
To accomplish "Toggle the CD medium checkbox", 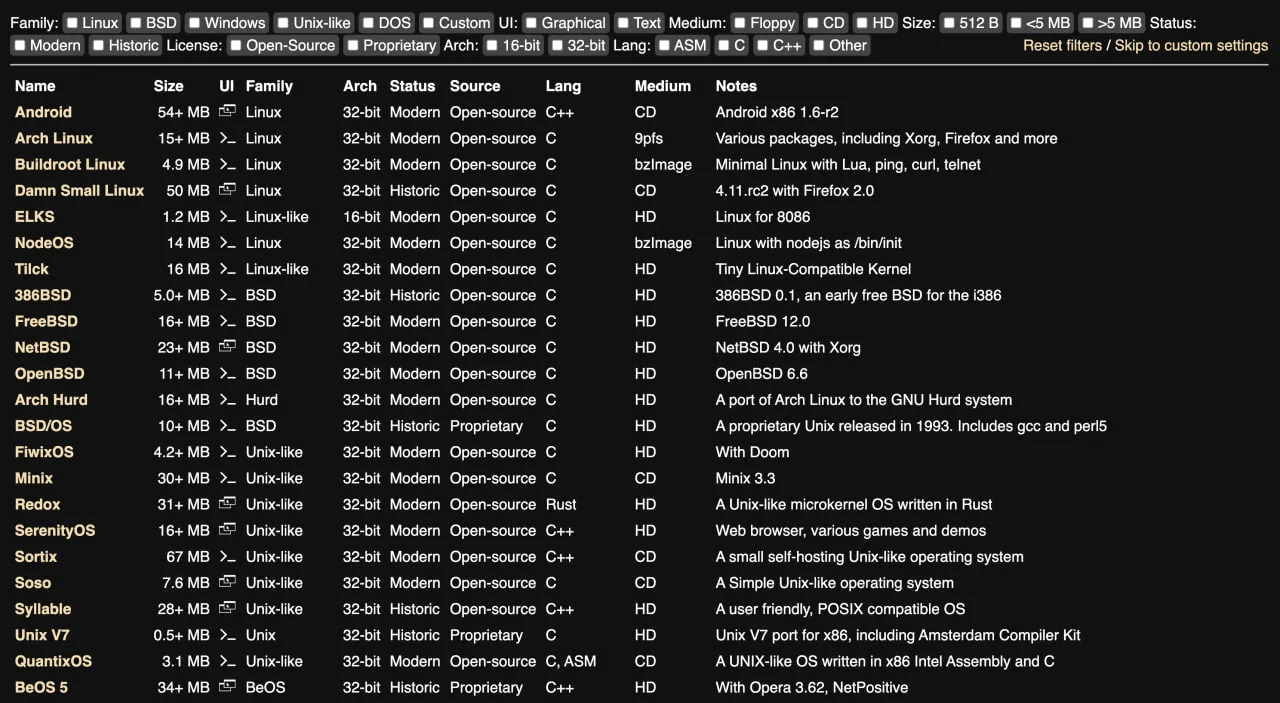I will pos(812,22).
